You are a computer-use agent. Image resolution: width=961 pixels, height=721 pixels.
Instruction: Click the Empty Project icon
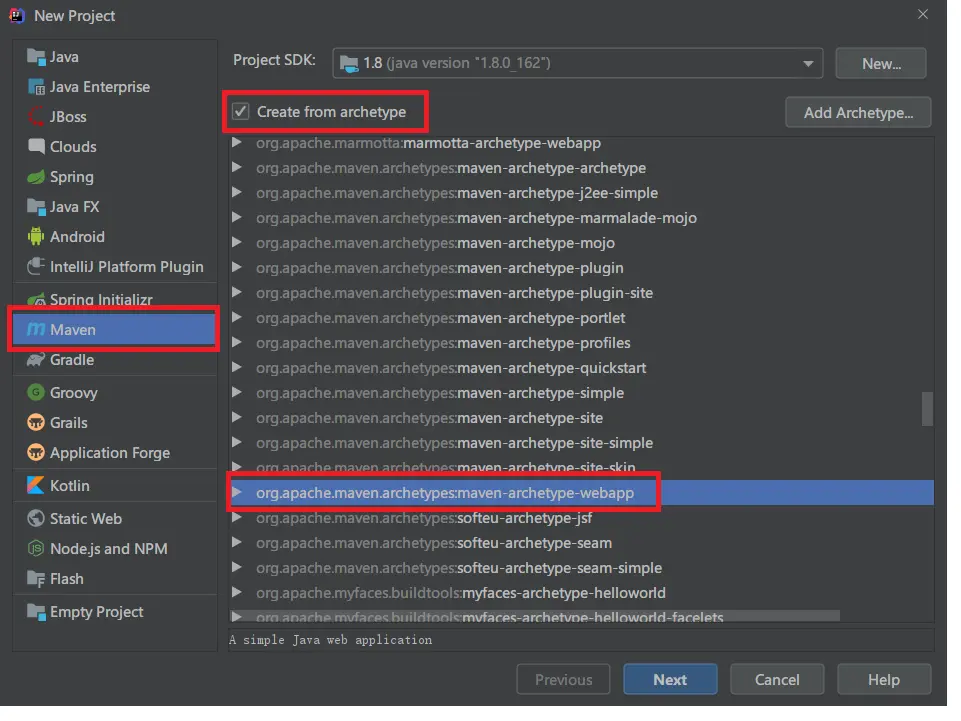click(x=36, y=613)
